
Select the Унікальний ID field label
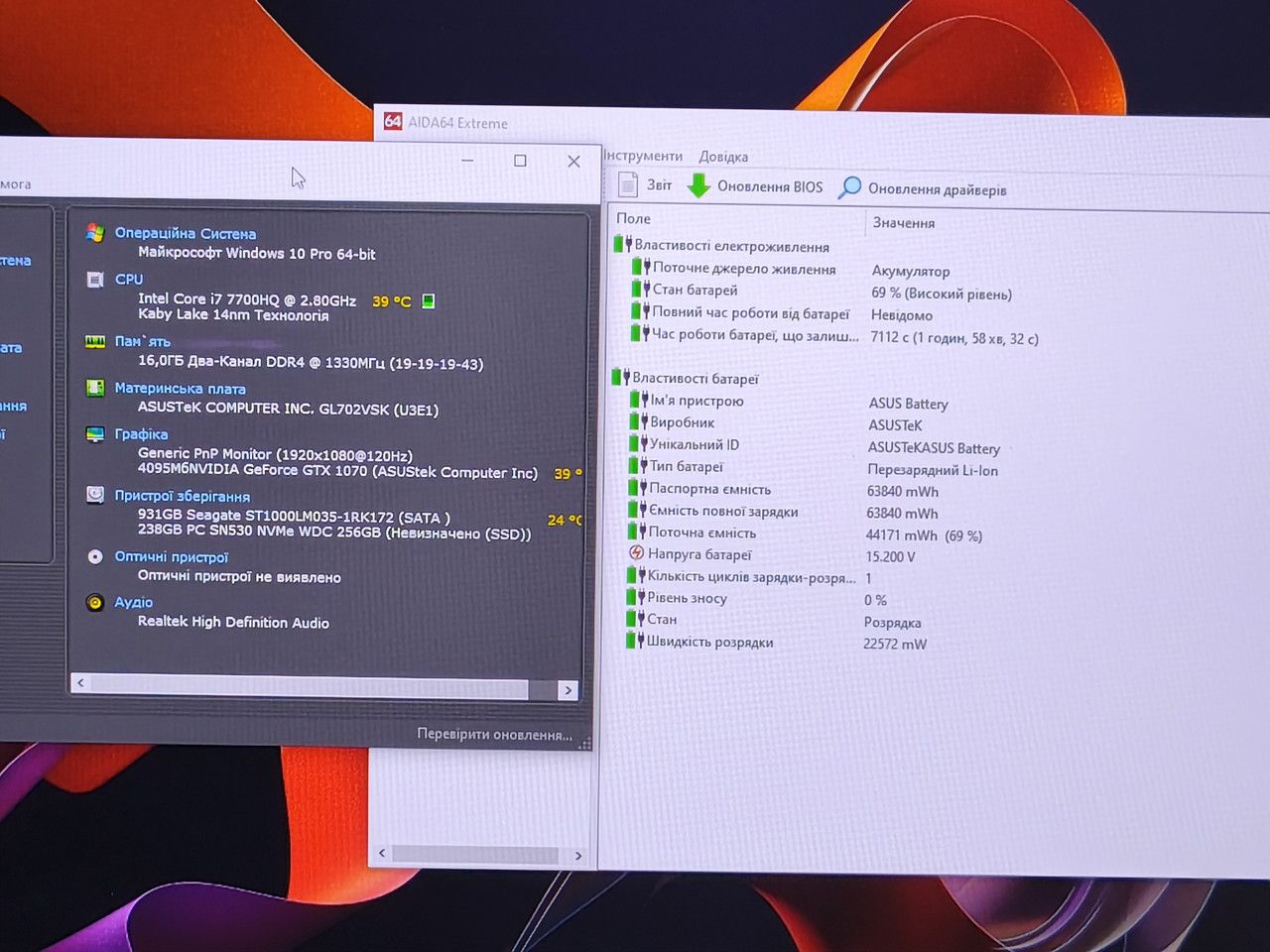coord(695,444)
